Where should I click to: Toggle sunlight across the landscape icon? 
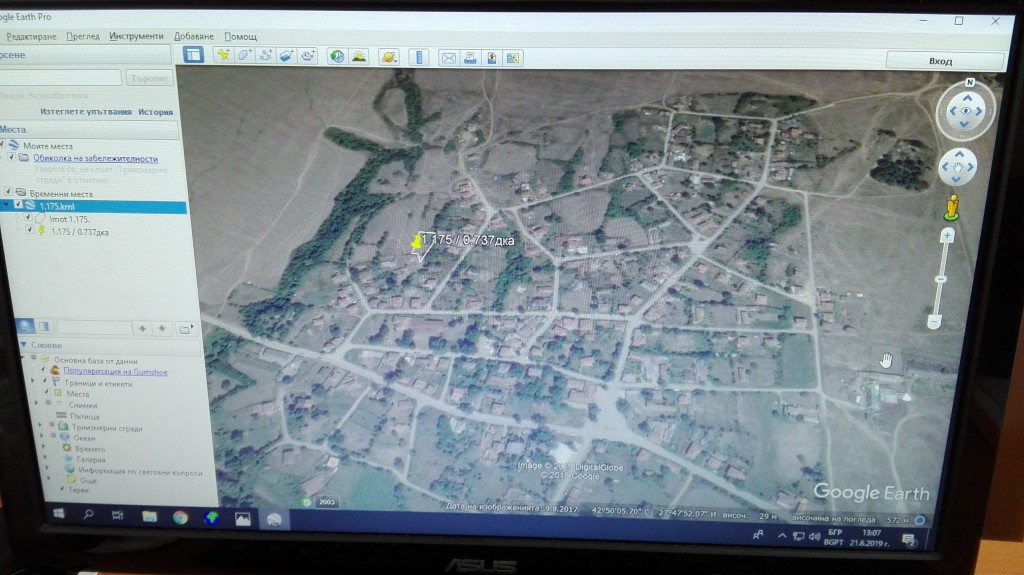pyautogui.click(x=358, y=56)
